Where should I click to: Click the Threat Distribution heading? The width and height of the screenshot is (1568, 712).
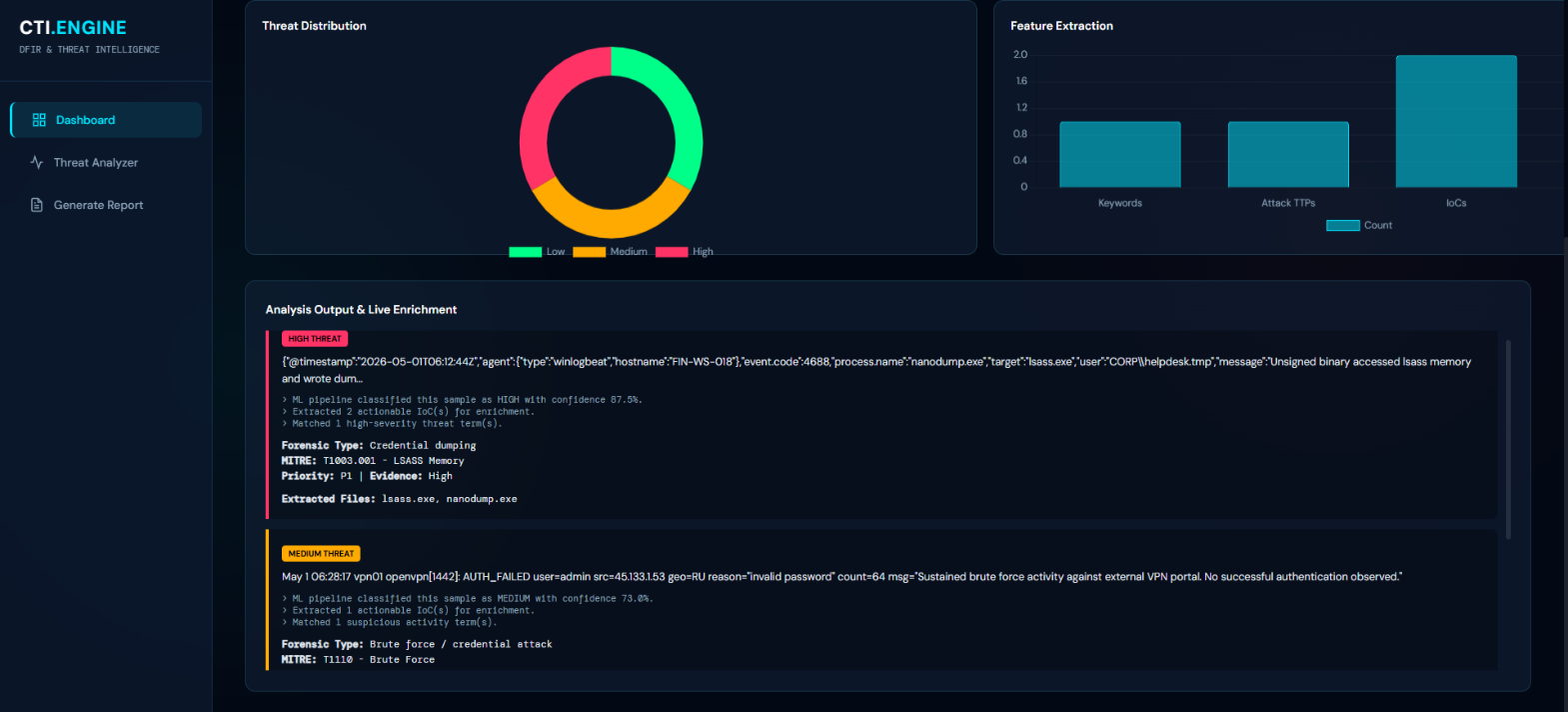pyautogui.click(x=314, y=26)
